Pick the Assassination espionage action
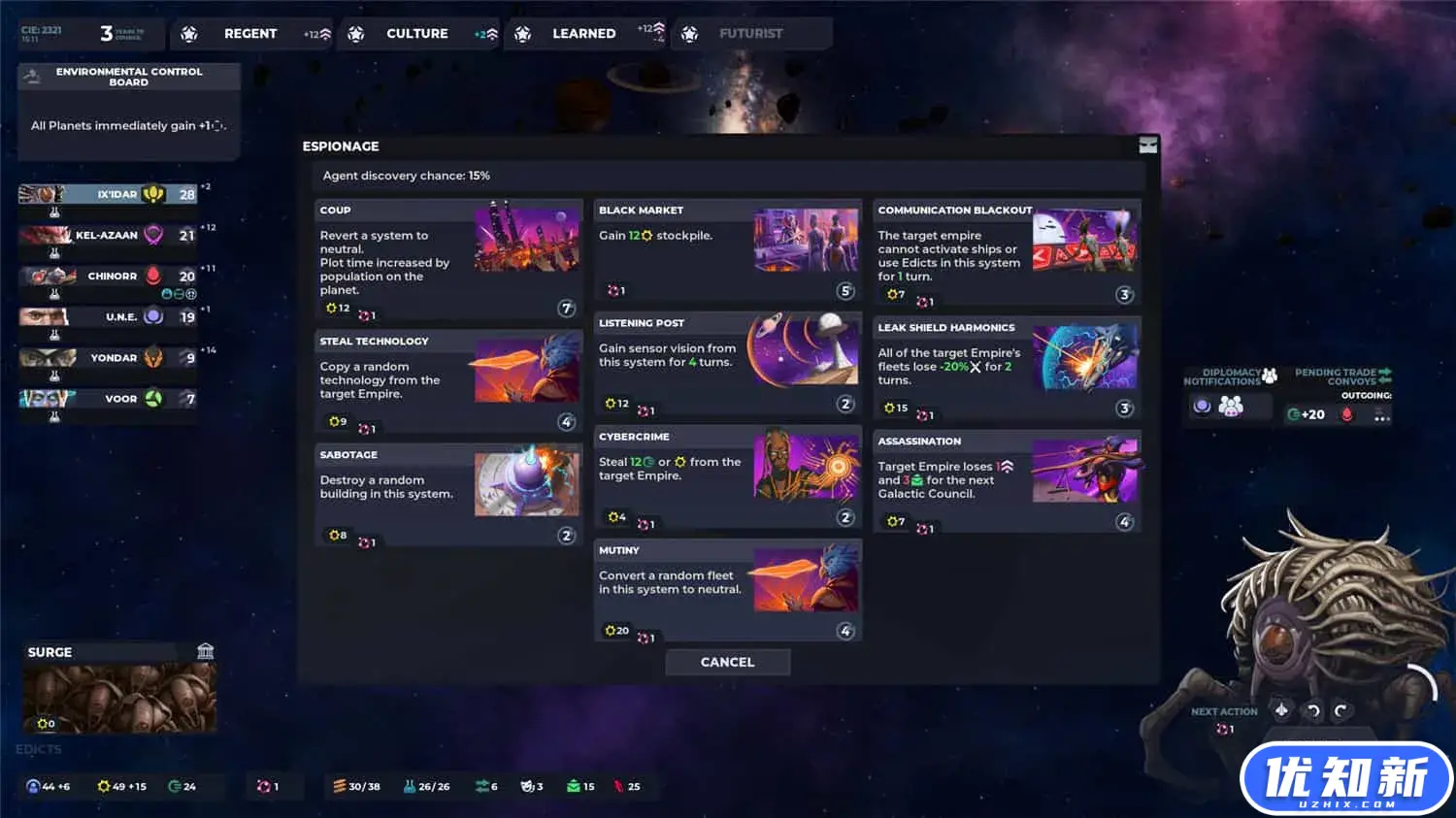 1007,482
